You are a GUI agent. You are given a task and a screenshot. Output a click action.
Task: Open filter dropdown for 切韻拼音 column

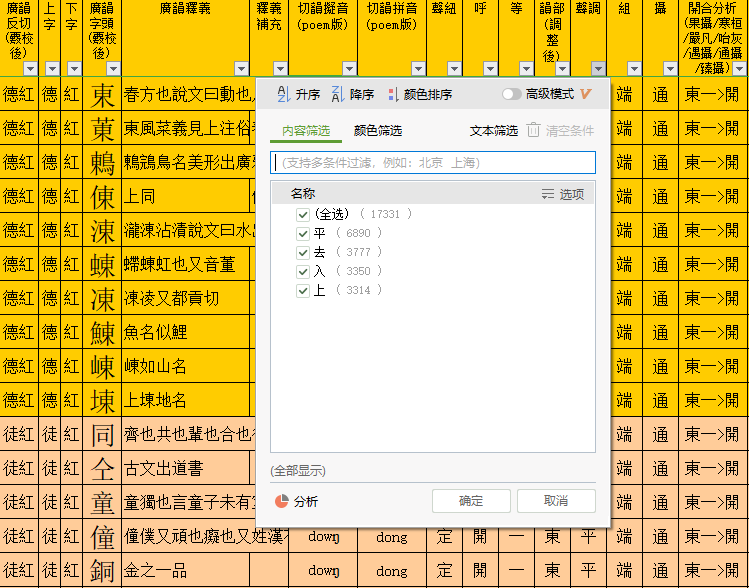pos(418,69)
